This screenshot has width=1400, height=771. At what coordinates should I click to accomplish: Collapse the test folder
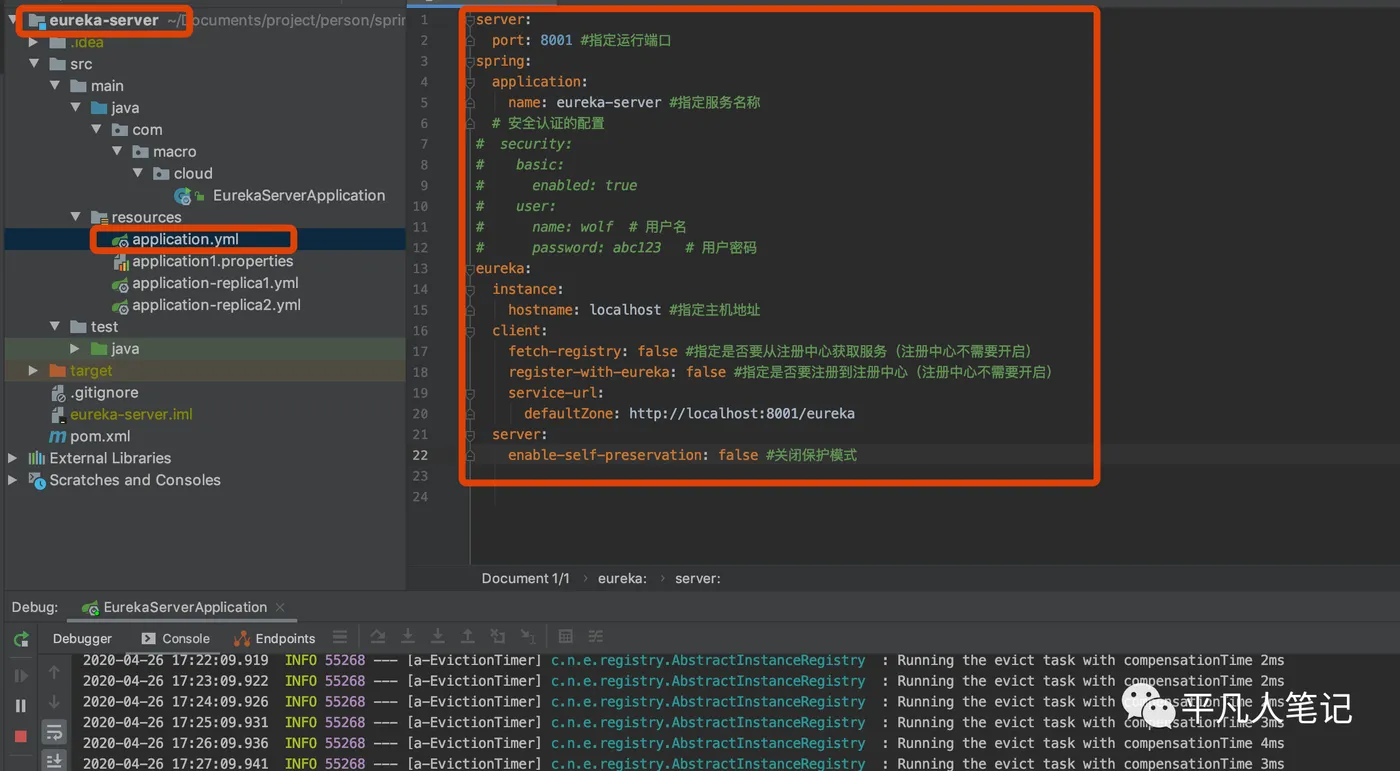click(55, 327)
